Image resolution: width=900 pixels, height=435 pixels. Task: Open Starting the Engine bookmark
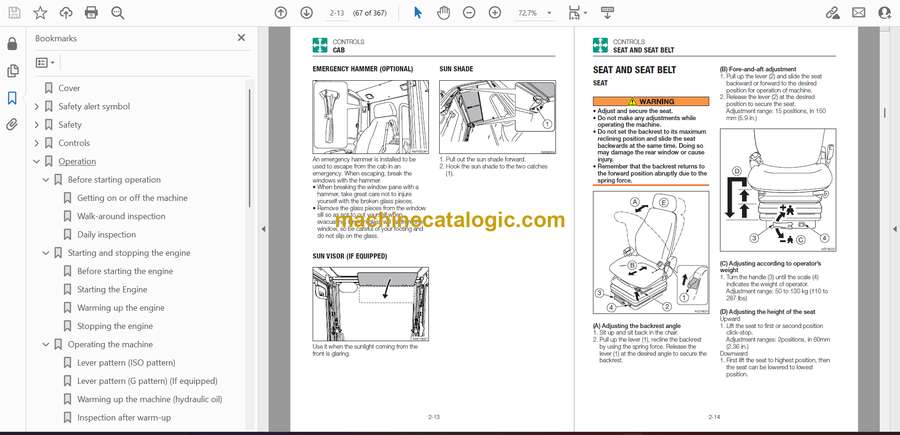112,289
